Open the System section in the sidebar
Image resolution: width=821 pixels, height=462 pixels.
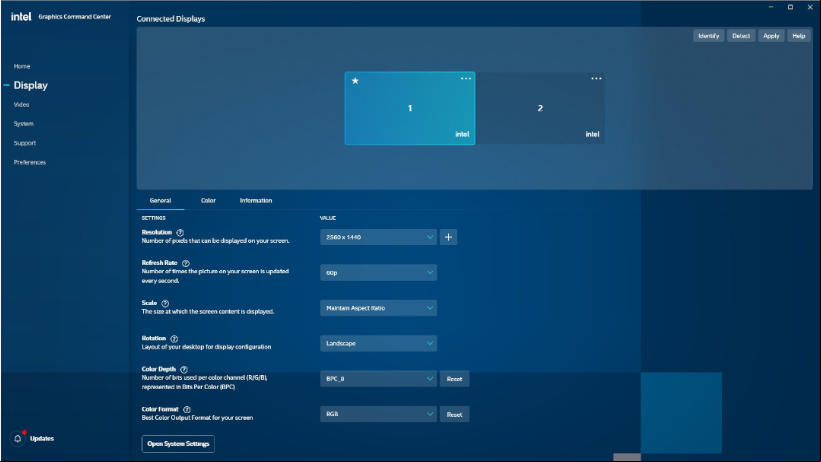24,124
